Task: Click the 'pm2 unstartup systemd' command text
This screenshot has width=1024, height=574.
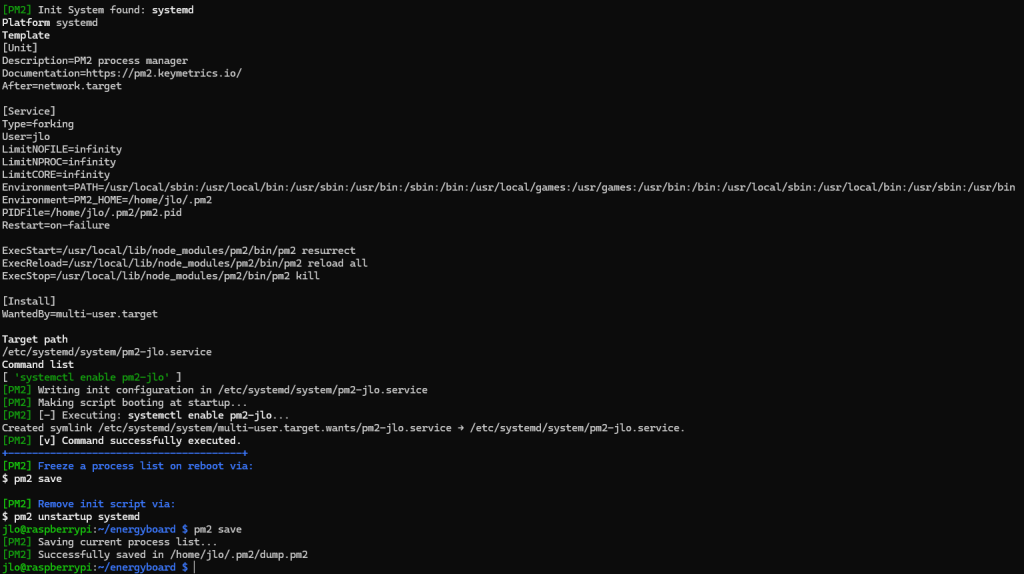Action: click(76, 517)
